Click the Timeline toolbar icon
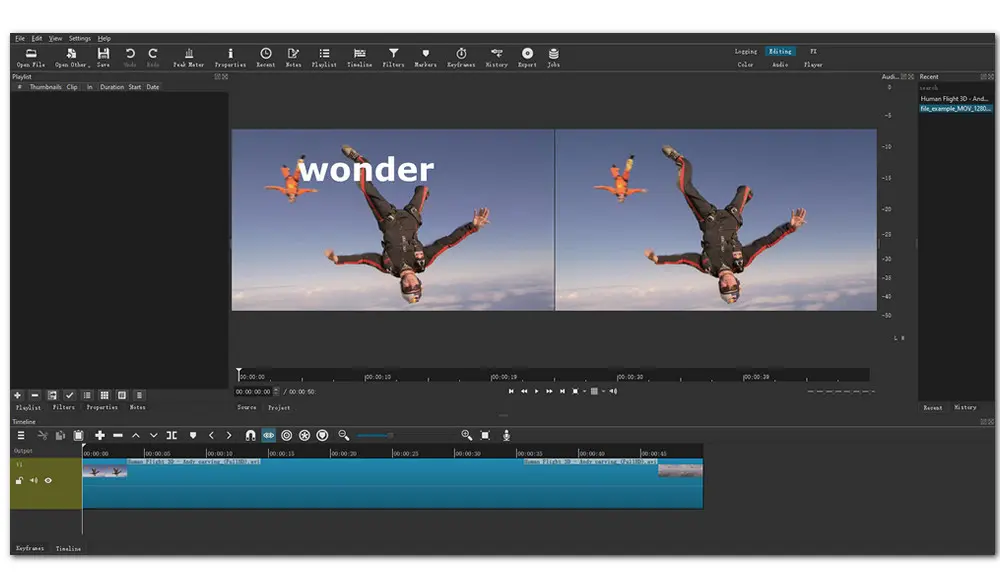Viewport: 1000px width, 580px height. [360, 57]
